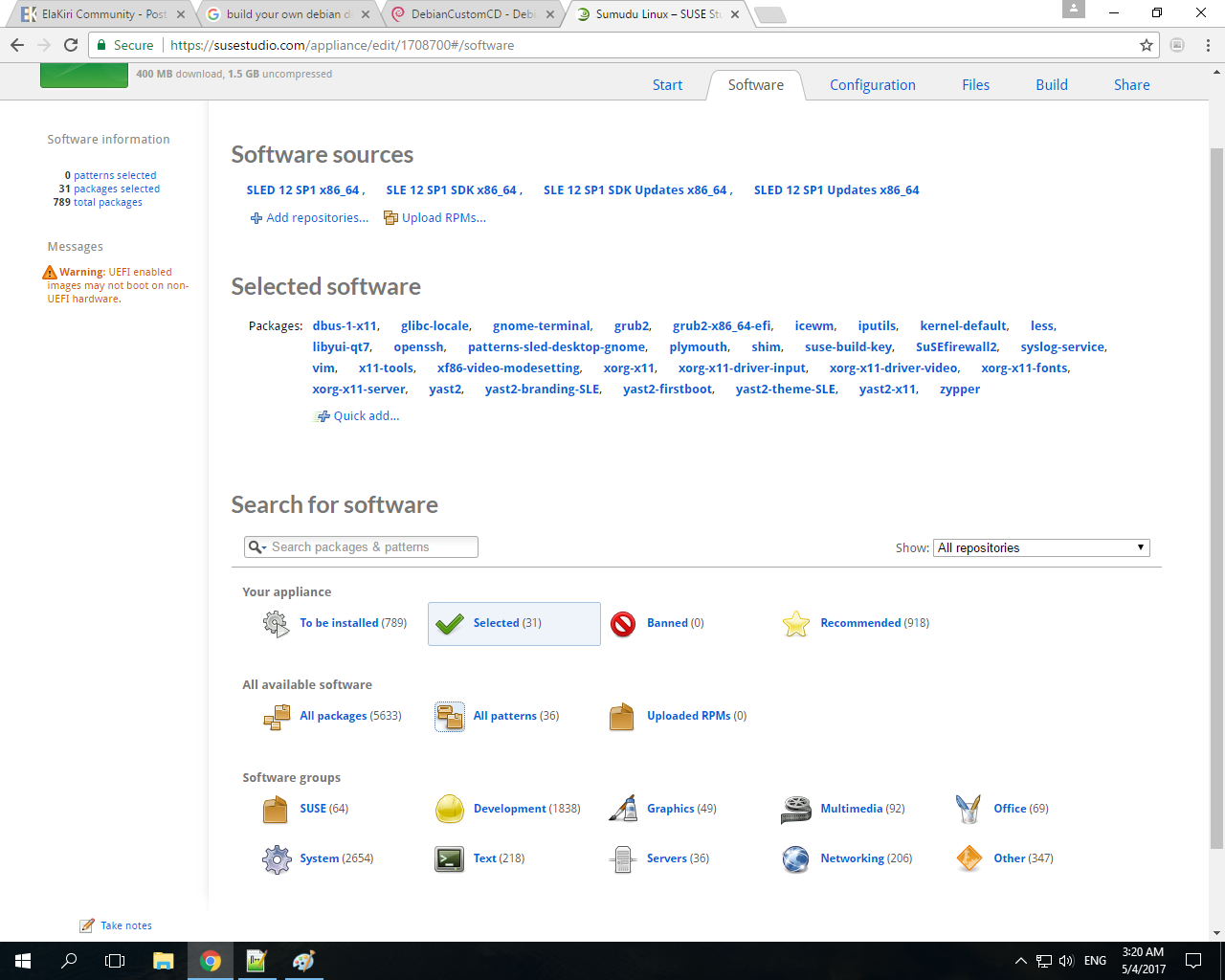Click the 31 packages selected link
Viewport: 1225px width, 980px height.
coord(109,189)
